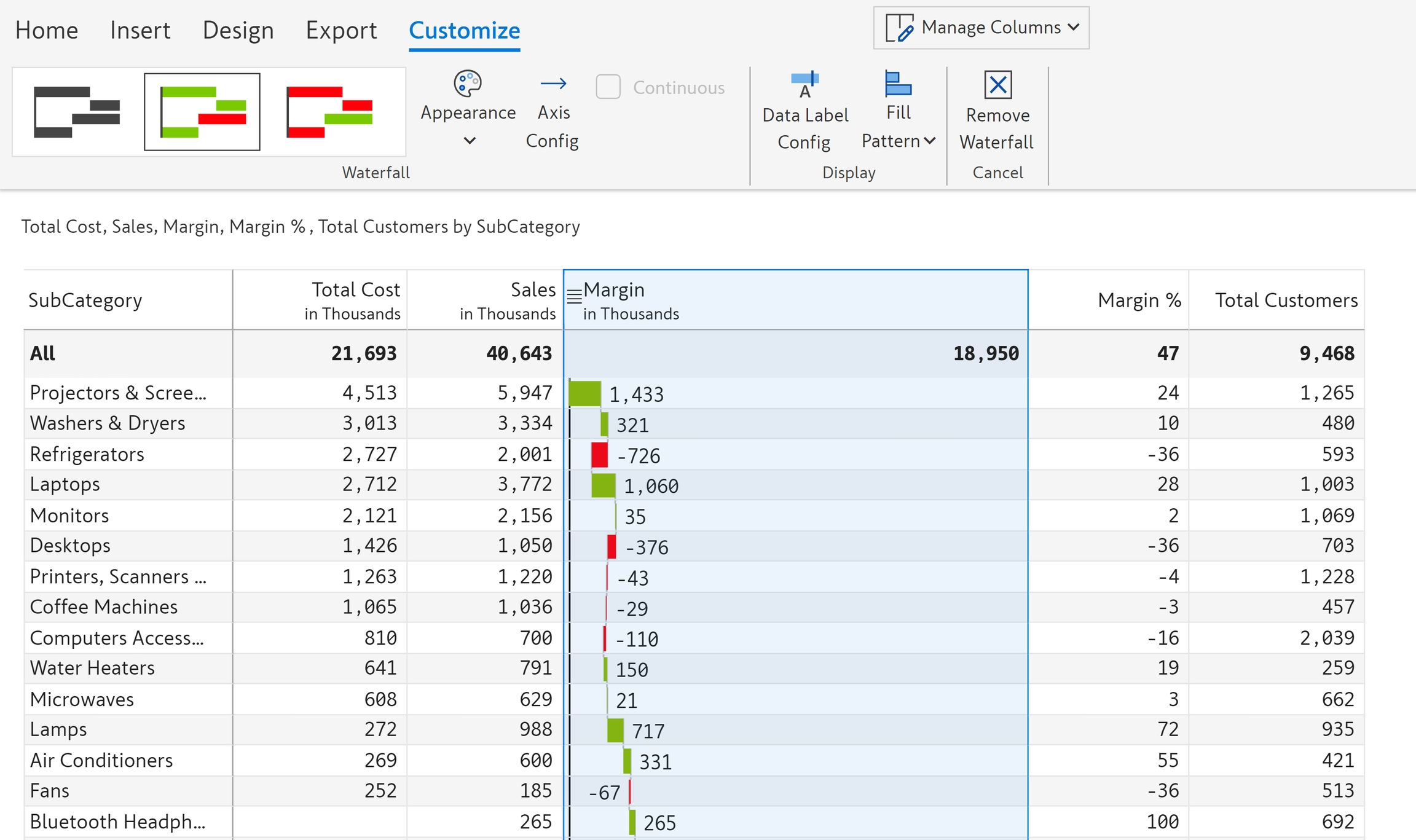Expand the Appearance chevron
Viewport: 1416px width, 840px height.
coord(470,141)
